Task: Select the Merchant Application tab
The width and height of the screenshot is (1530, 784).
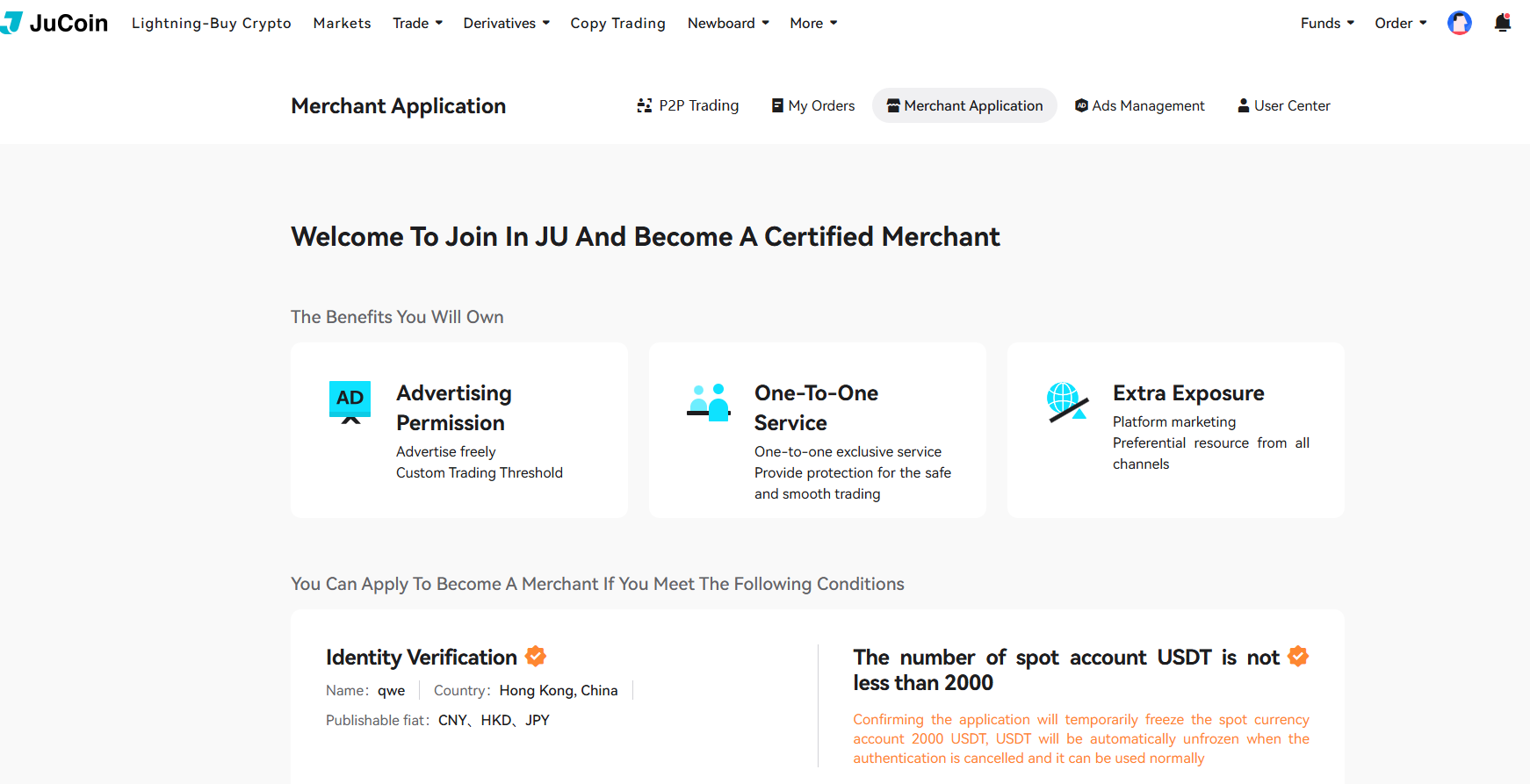Action: 964,105
